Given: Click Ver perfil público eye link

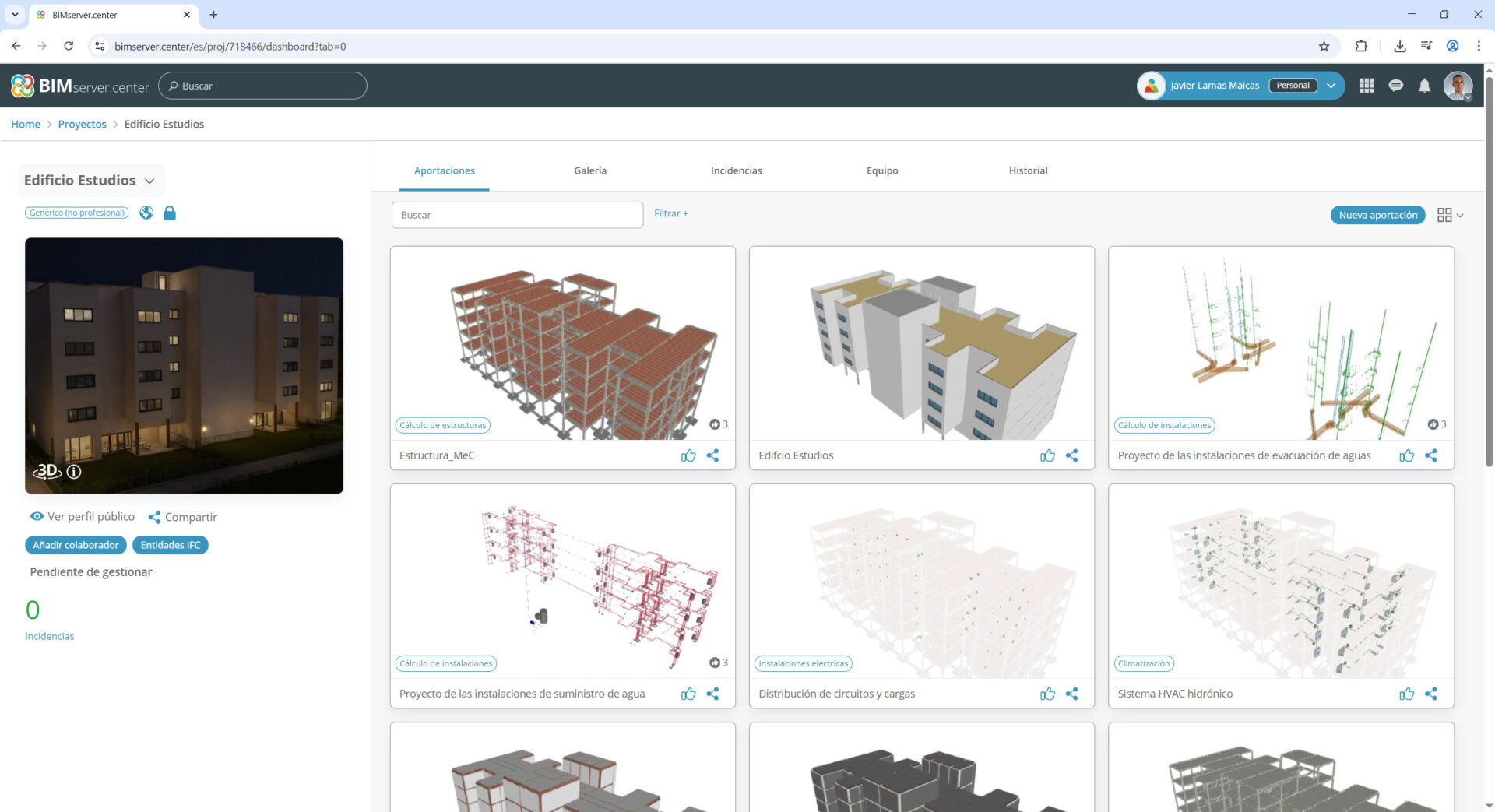Looking at the screenshot, I should click(83, 517).
